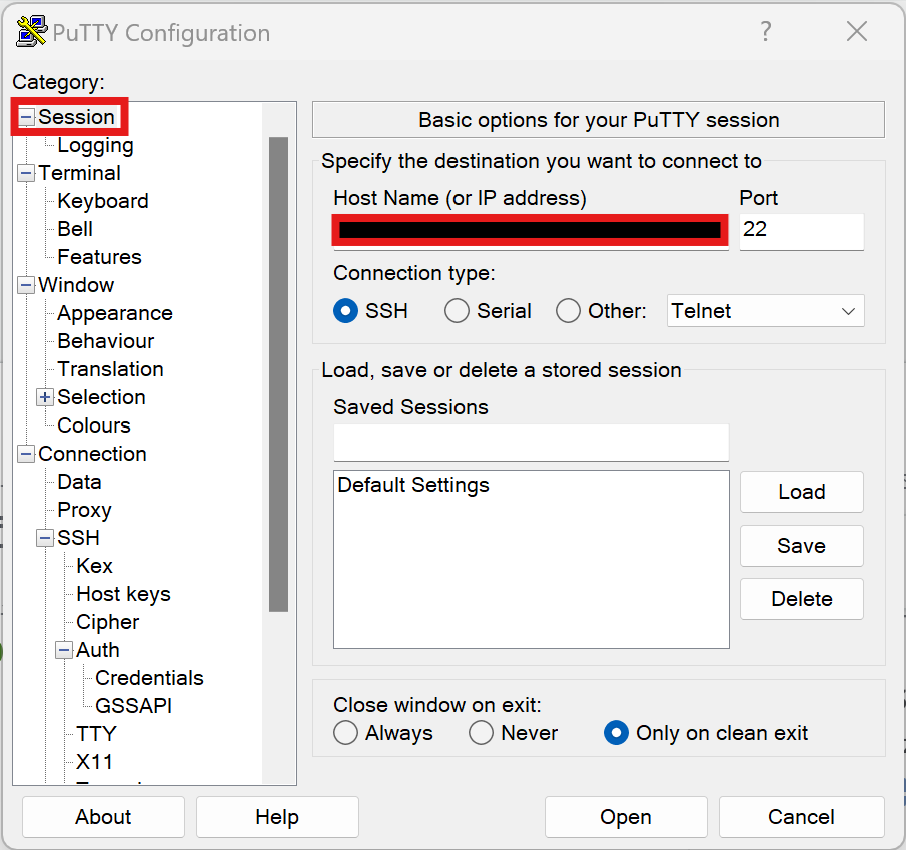Collapse the Window tree node
906x850 pixels.
(x=26, y=285)
